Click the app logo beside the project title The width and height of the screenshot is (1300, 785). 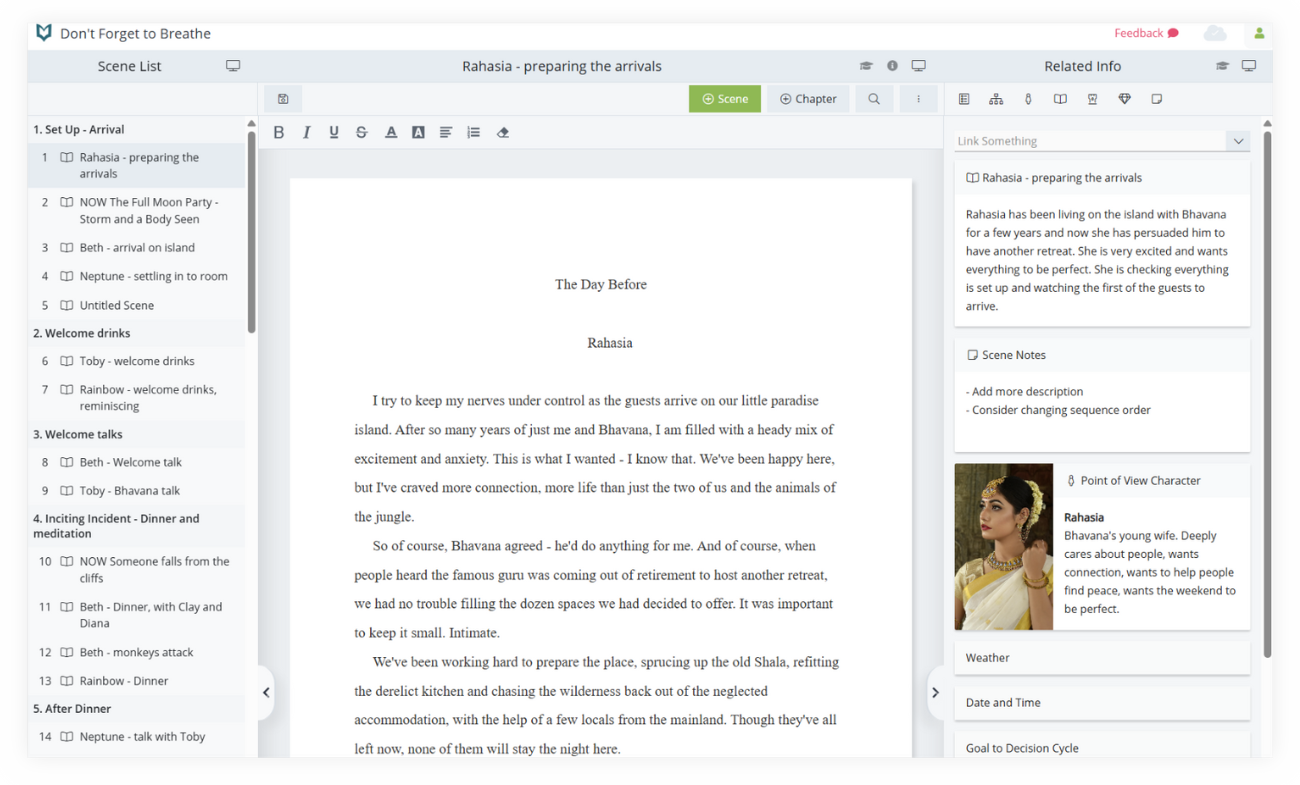pos(43,33)
